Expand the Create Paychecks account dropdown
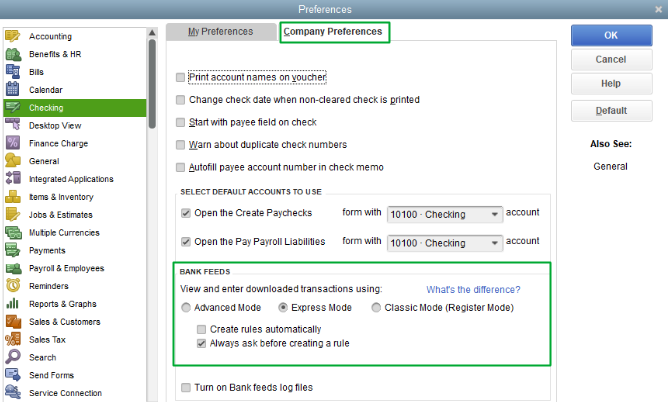The height and width of the screenshot is (402, 668). point(495,213)
